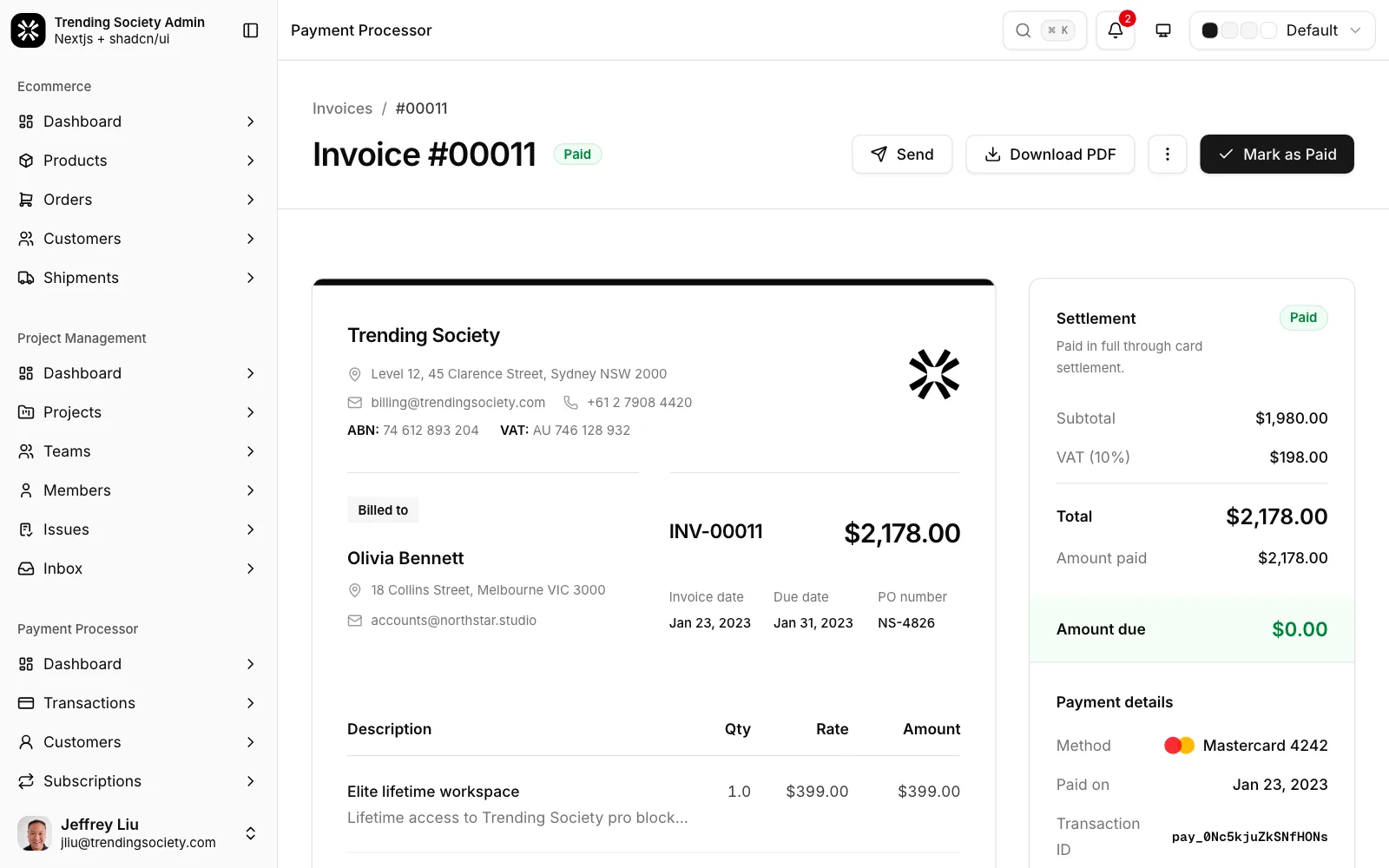The image size is (1389, 868).
Task: Click the Send invoice button
Action: [902, 154]
